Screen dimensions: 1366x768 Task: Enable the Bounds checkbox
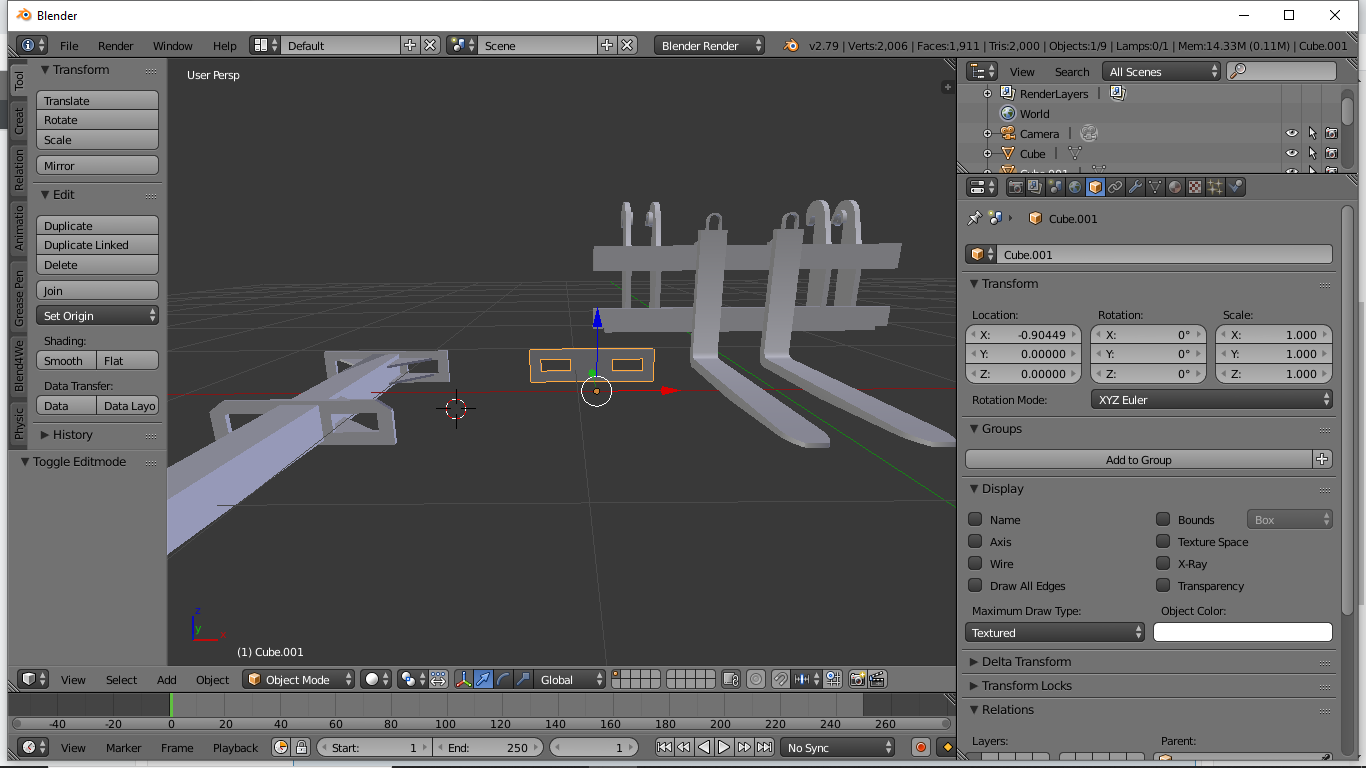(1163, 519)
